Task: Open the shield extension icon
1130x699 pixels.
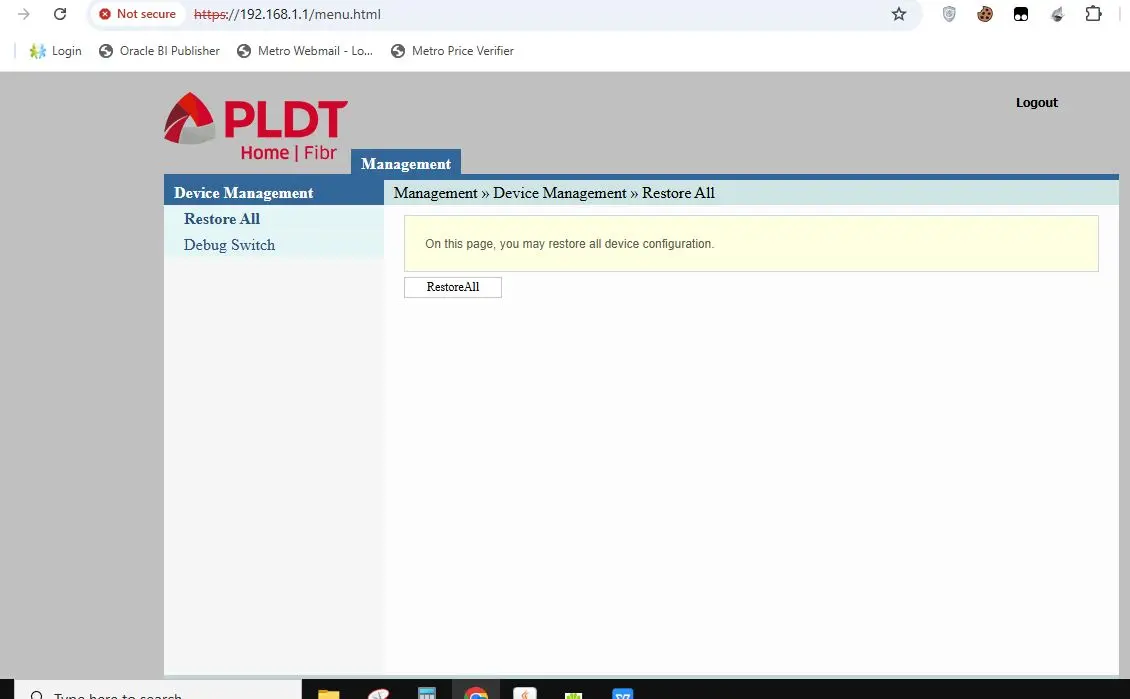Action: (x=949, y=14)
